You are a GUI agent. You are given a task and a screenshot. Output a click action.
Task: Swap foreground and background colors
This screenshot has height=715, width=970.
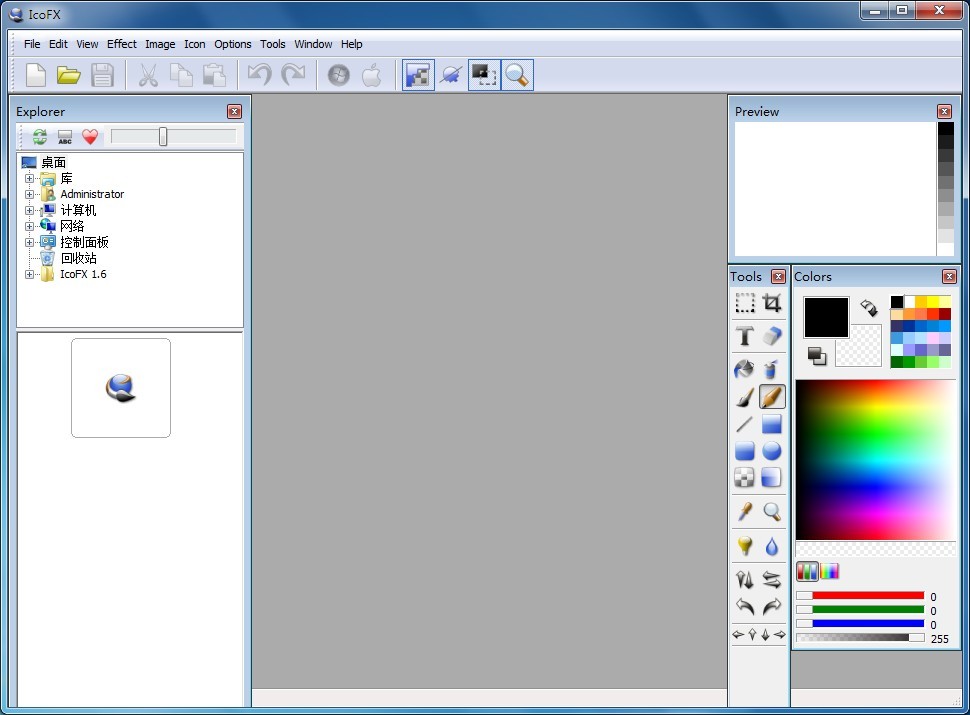pos(868,308)
